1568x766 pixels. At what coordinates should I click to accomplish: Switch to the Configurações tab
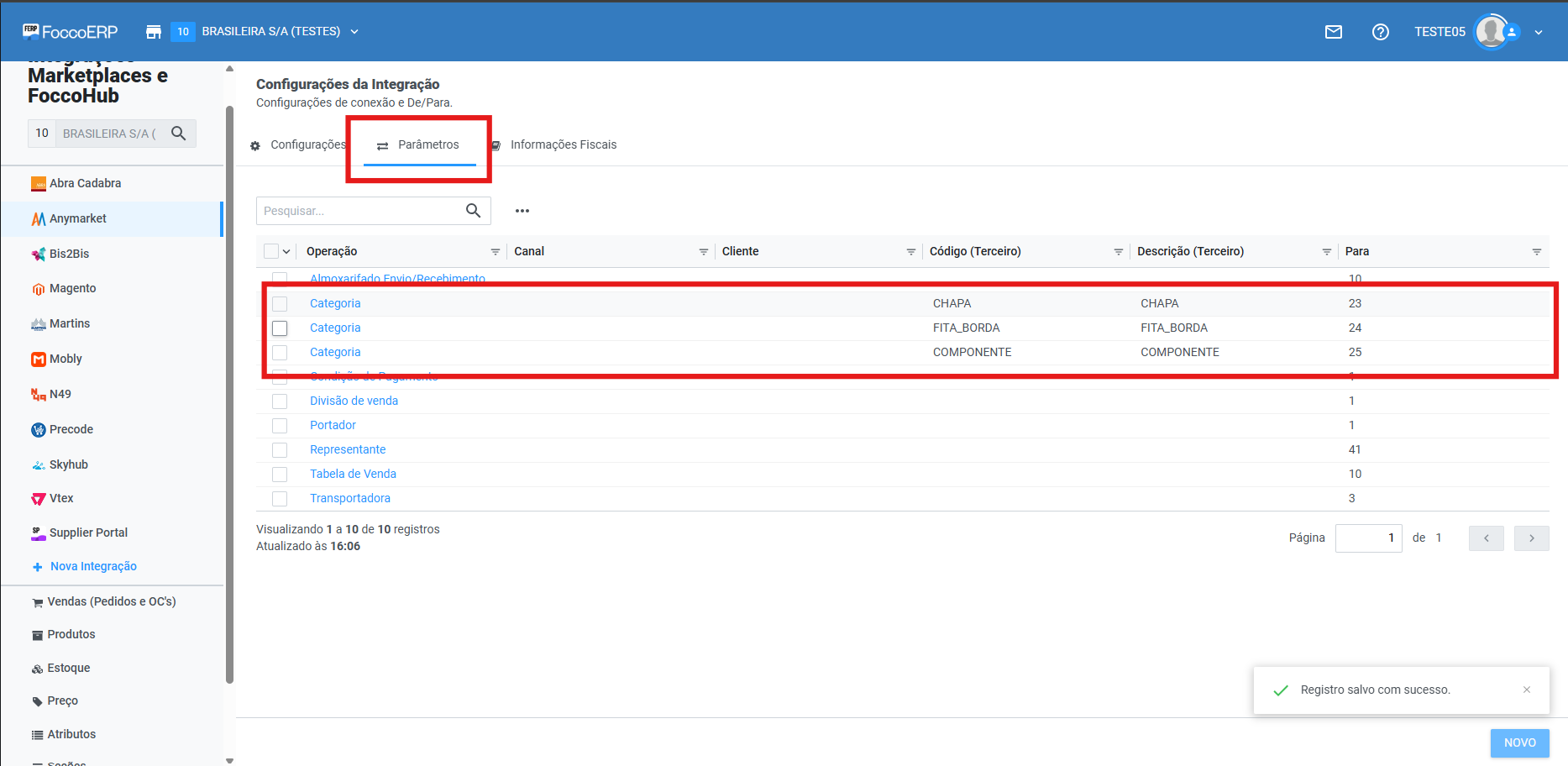click(307, 145)
